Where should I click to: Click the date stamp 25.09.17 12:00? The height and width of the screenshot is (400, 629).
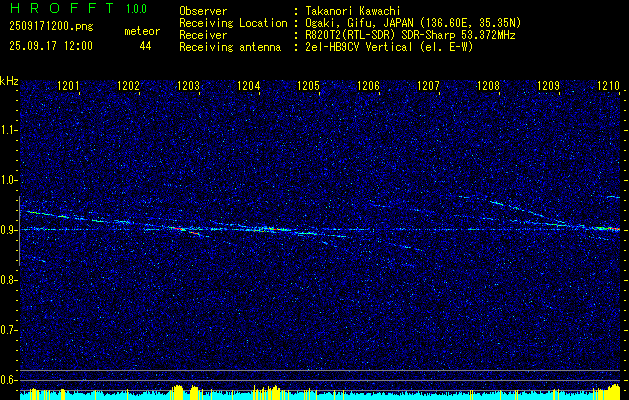[x=51, y=46]
